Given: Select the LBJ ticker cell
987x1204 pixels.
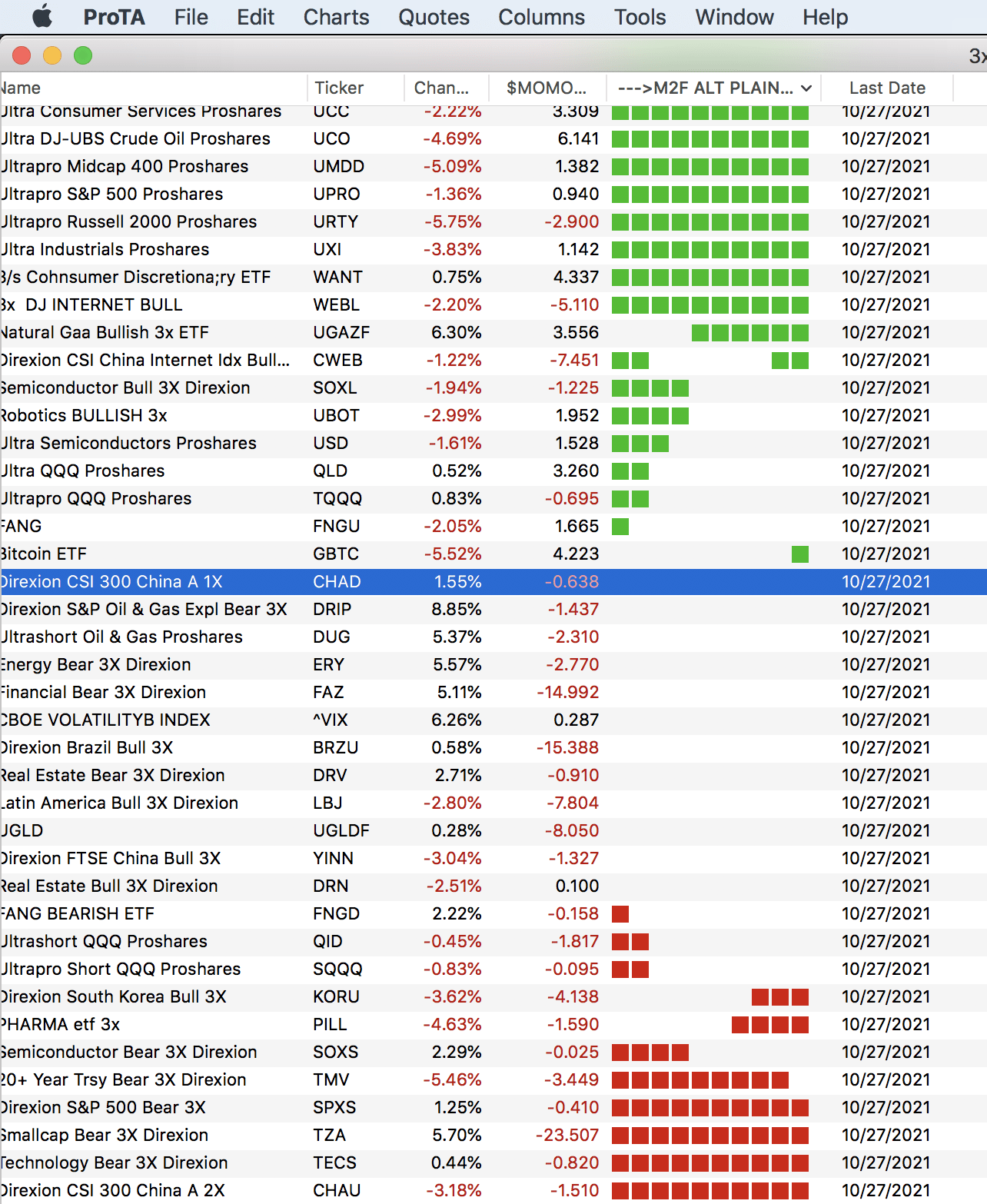Looking at the screenshot, I should [x=327, y=803].
